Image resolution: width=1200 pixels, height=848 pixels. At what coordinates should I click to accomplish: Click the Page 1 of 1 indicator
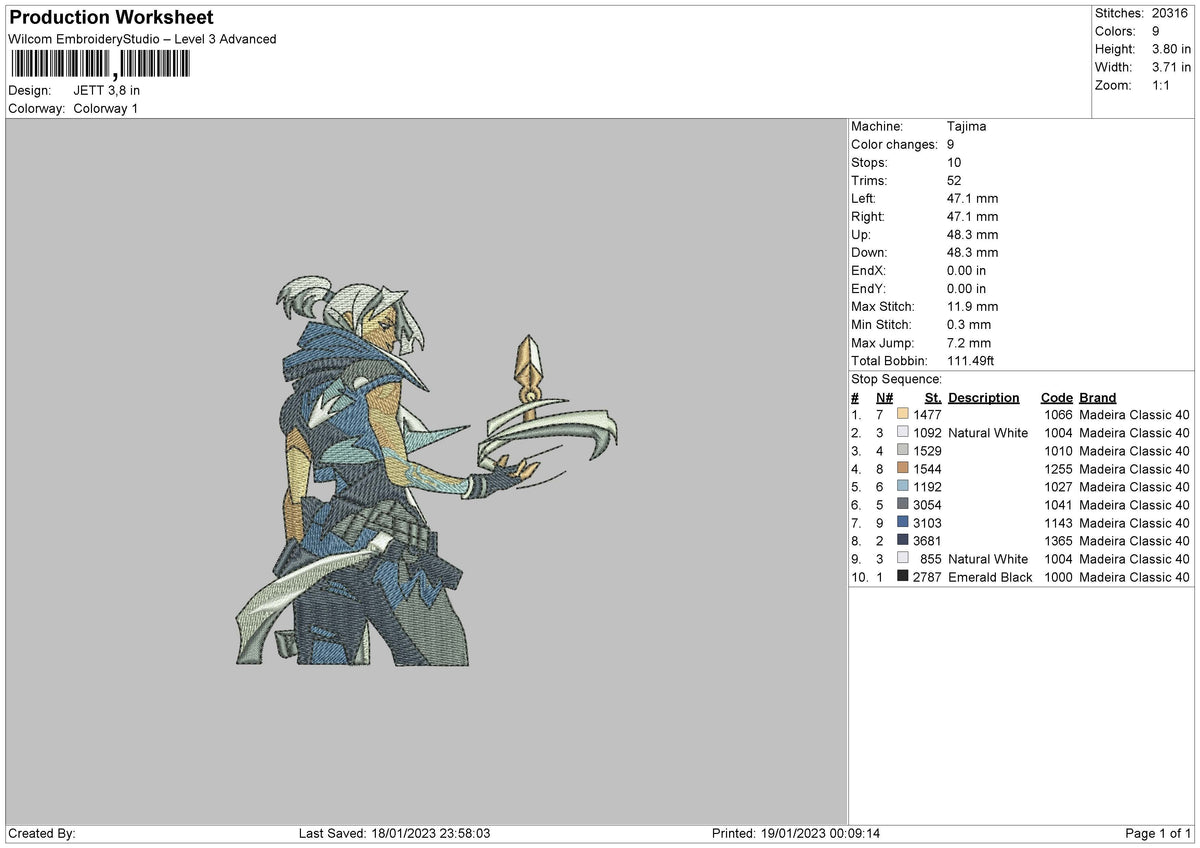[1158, 834]
